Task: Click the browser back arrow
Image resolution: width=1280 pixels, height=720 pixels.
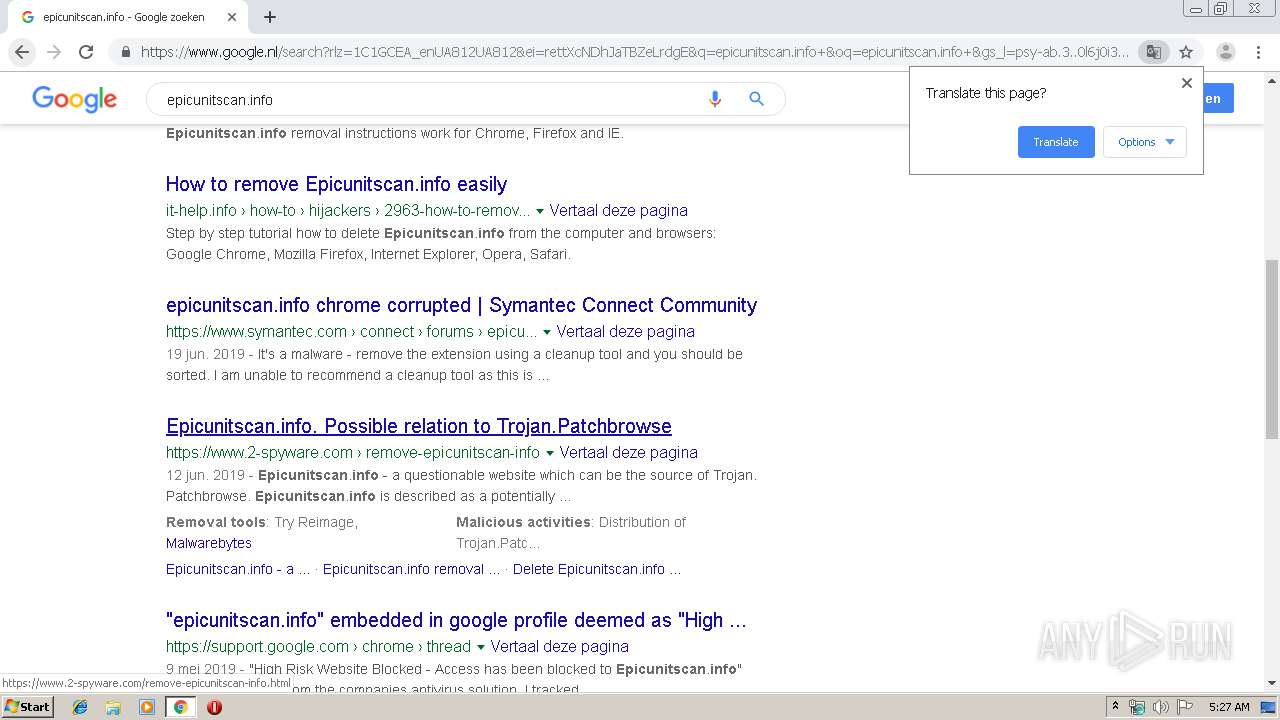Action: point(22,52)
